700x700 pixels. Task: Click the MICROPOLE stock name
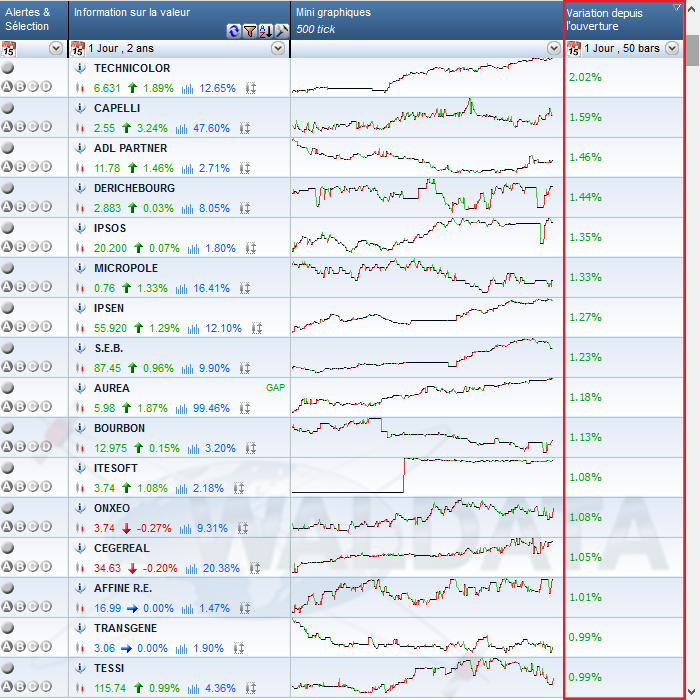126,268
